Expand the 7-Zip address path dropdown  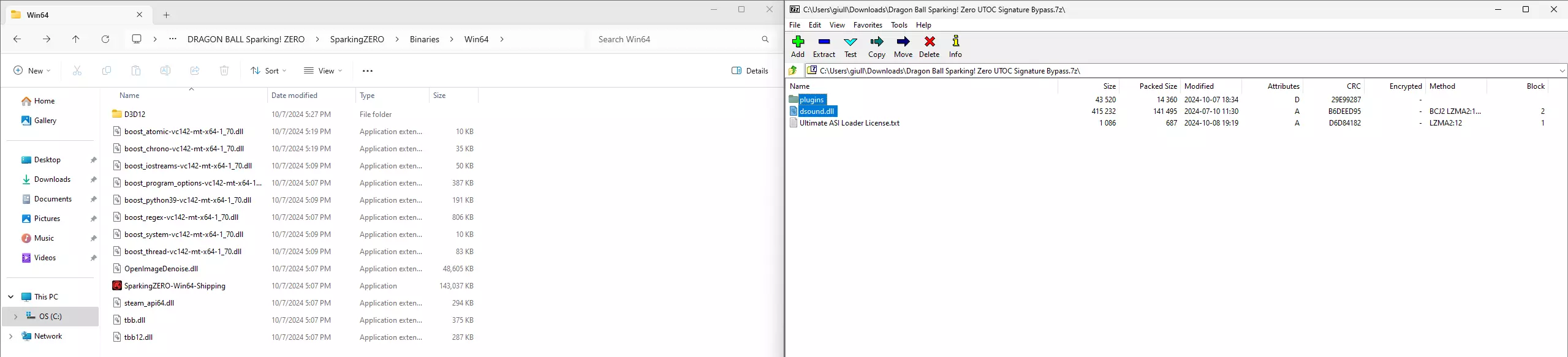pyautogui.click(x=1562, y=71)
